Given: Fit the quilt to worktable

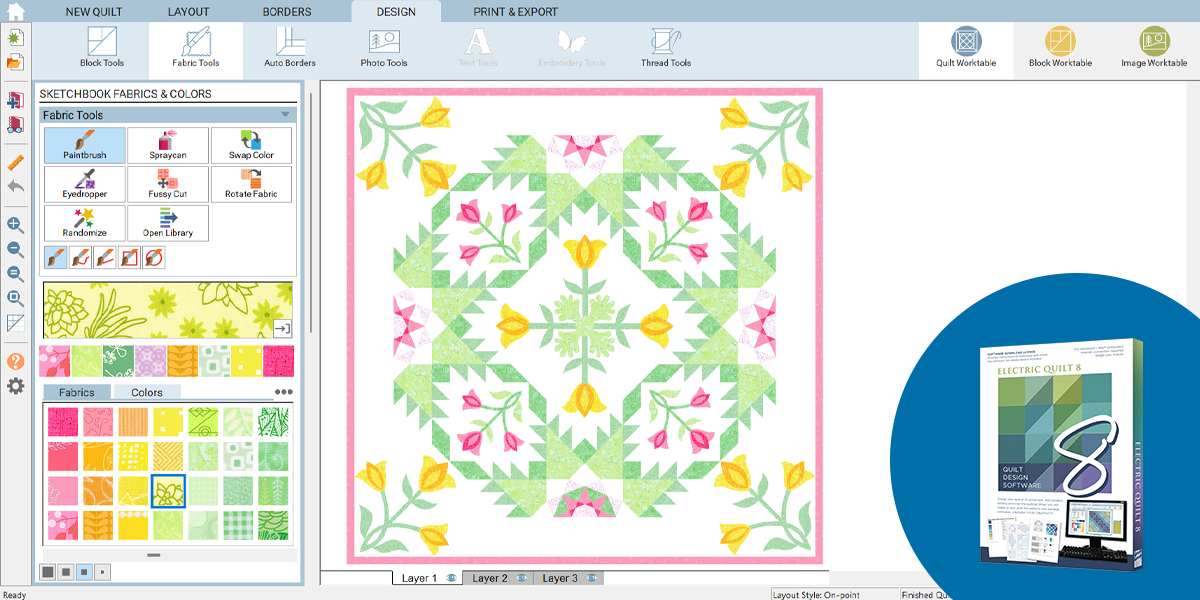Looking at the screenshot, I should coord(15,298).
